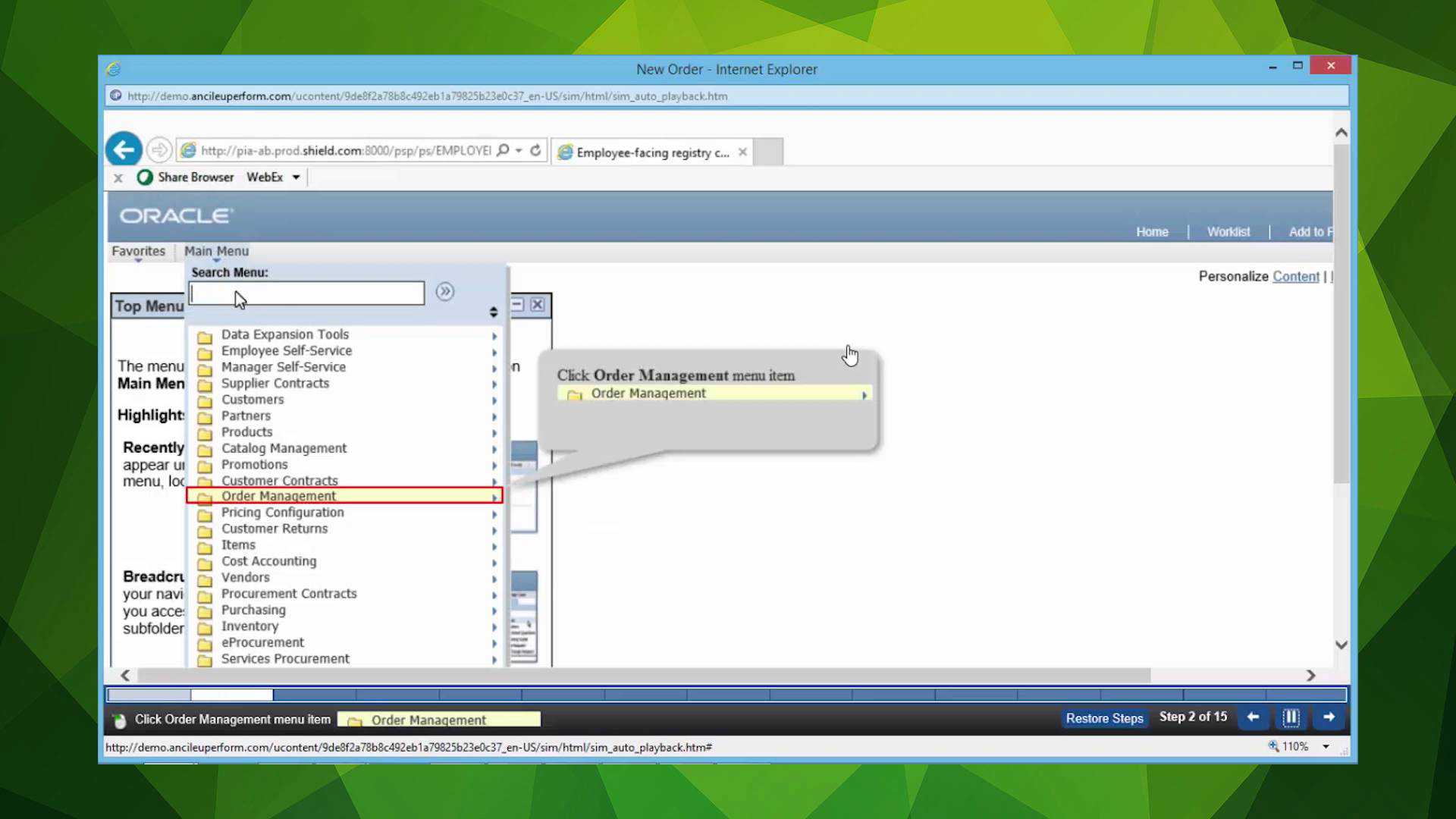Select eProcurement menu item
1456x819 pixels.
[262, 642]
